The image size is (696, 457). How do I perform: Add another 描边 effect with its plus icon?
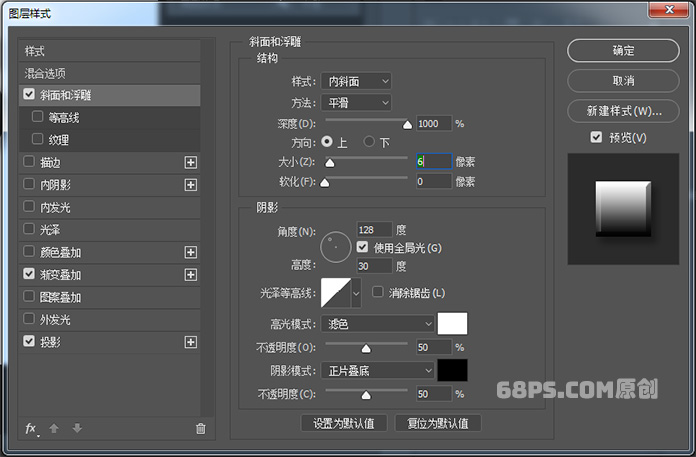(191, 162)
